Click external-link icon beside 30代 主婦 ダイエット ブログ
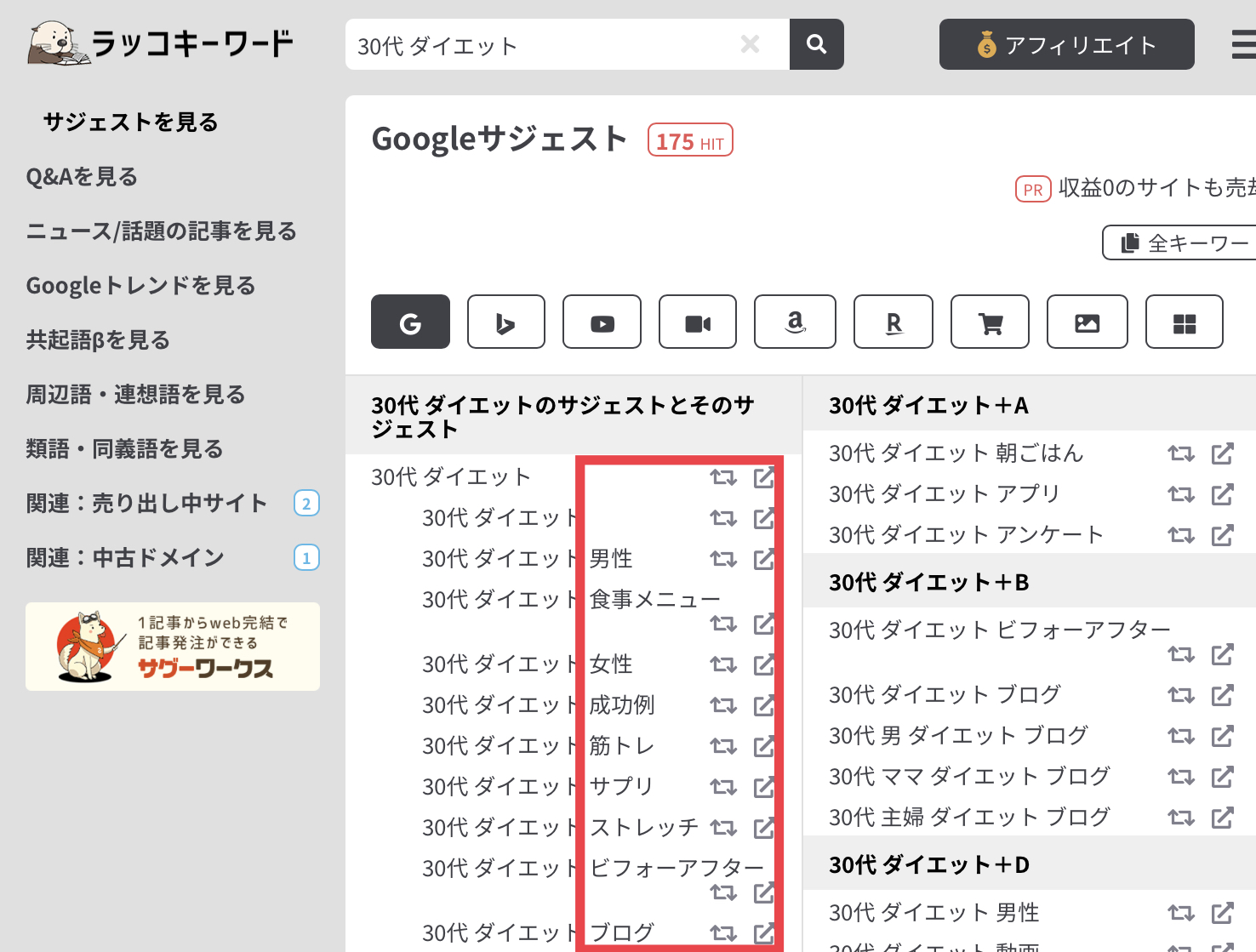This screenshot has height=952, width=1256. (x=1223, y=818)
